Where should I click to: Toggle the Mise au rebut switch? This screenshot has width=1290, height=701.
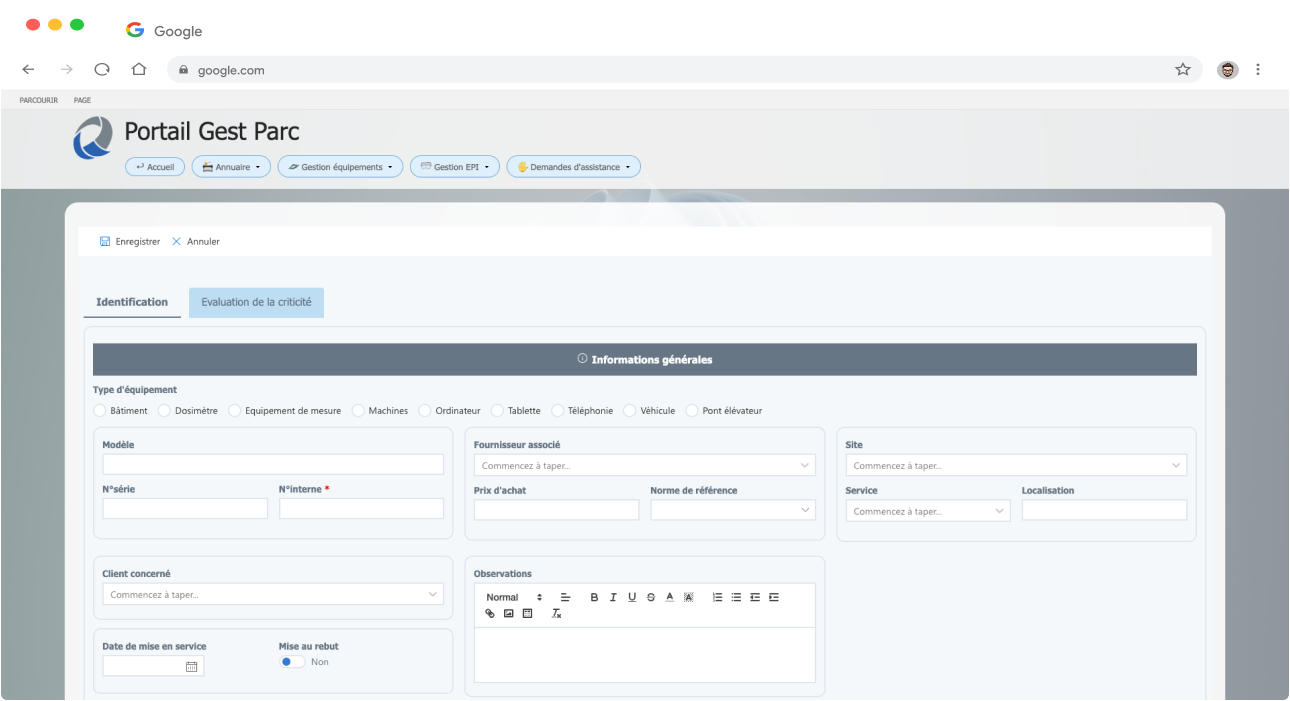pyautogui.click(x=292, y=662)
